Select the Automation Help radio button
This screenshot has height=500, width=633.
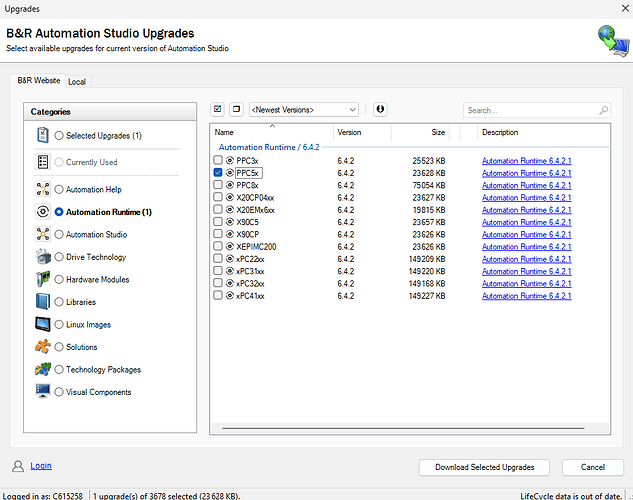tap(59, 189)
